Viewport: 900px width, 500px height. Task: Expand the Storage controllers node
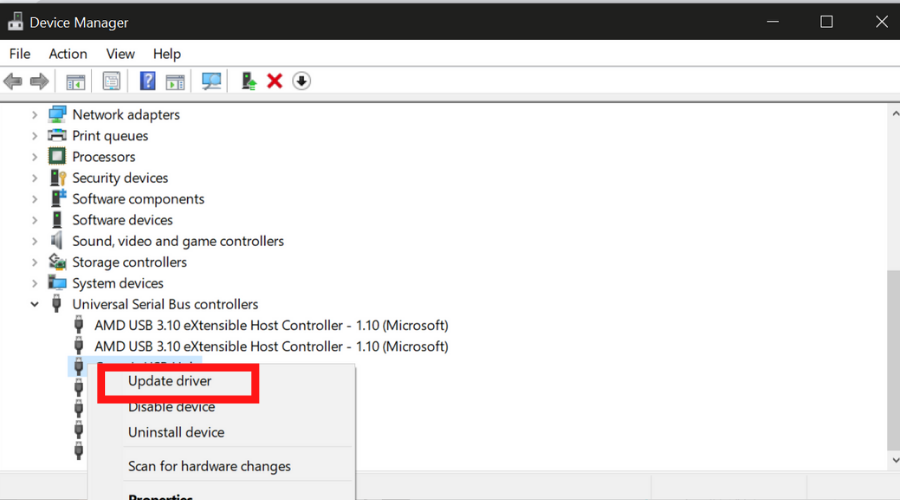point(34,262)
